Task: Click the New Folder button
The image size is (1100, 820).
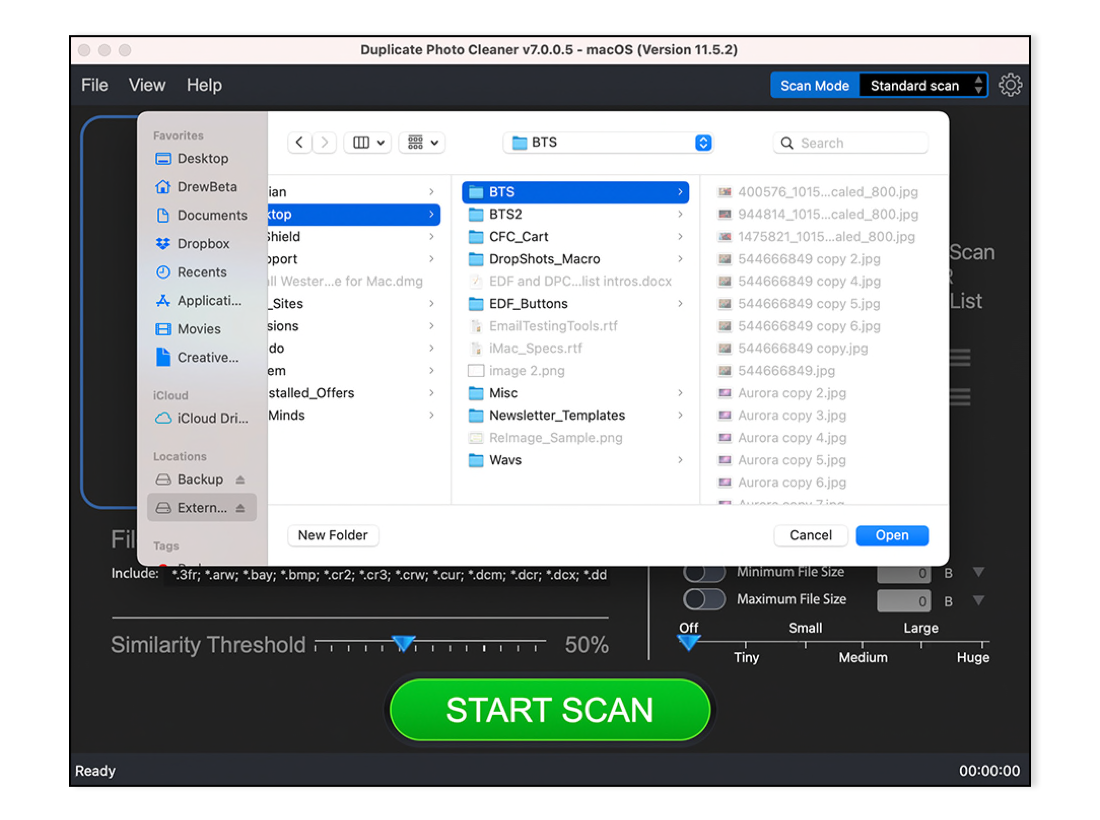Action: pos(333,535)
